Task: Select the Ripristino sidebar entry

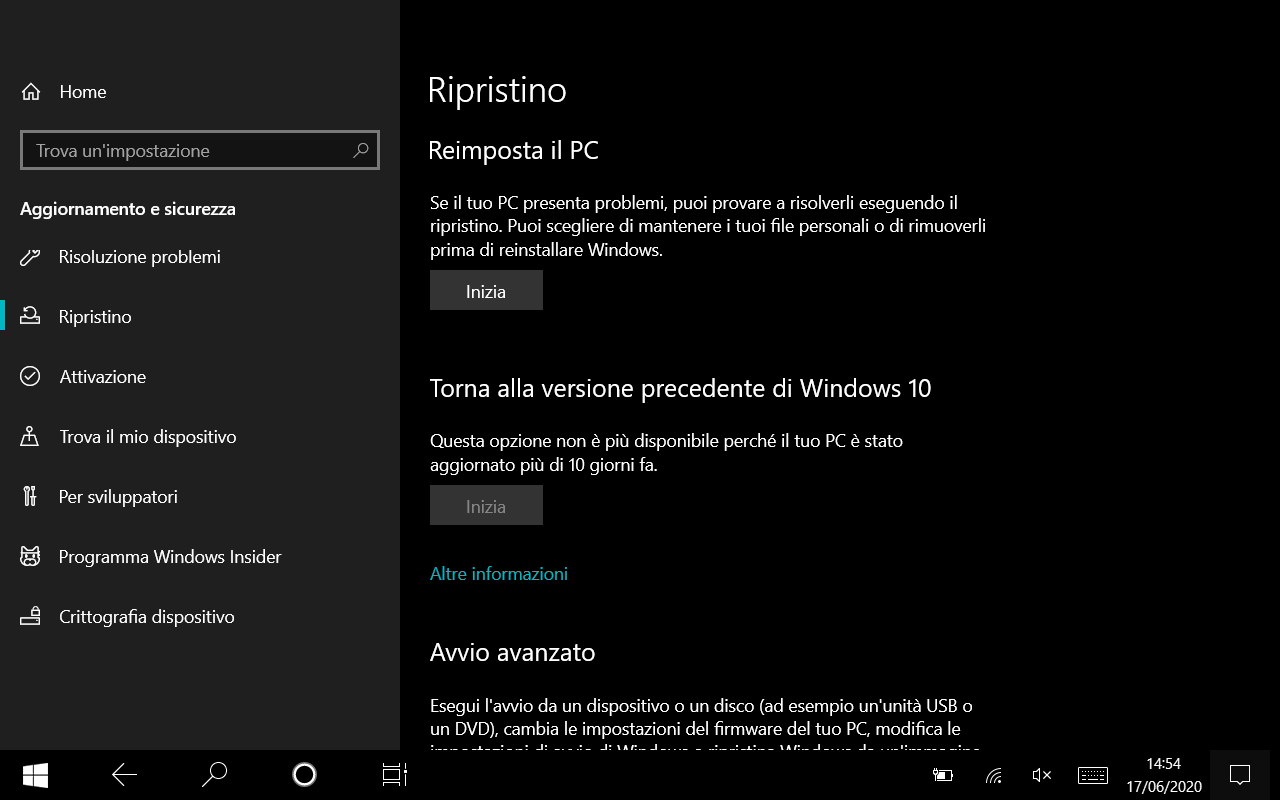Action: pos(200,317)
